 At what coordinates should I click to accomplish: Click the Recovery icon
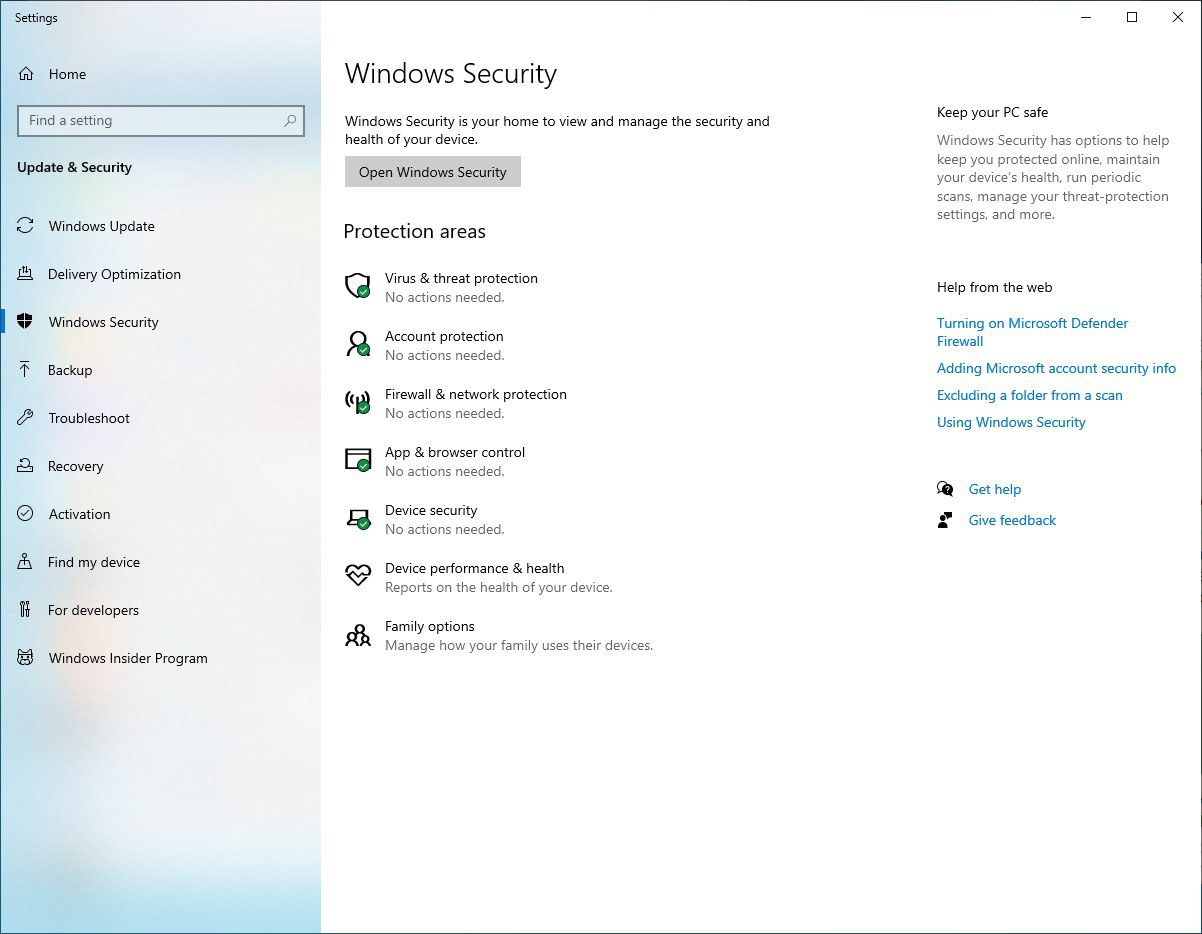coord(26,466)
